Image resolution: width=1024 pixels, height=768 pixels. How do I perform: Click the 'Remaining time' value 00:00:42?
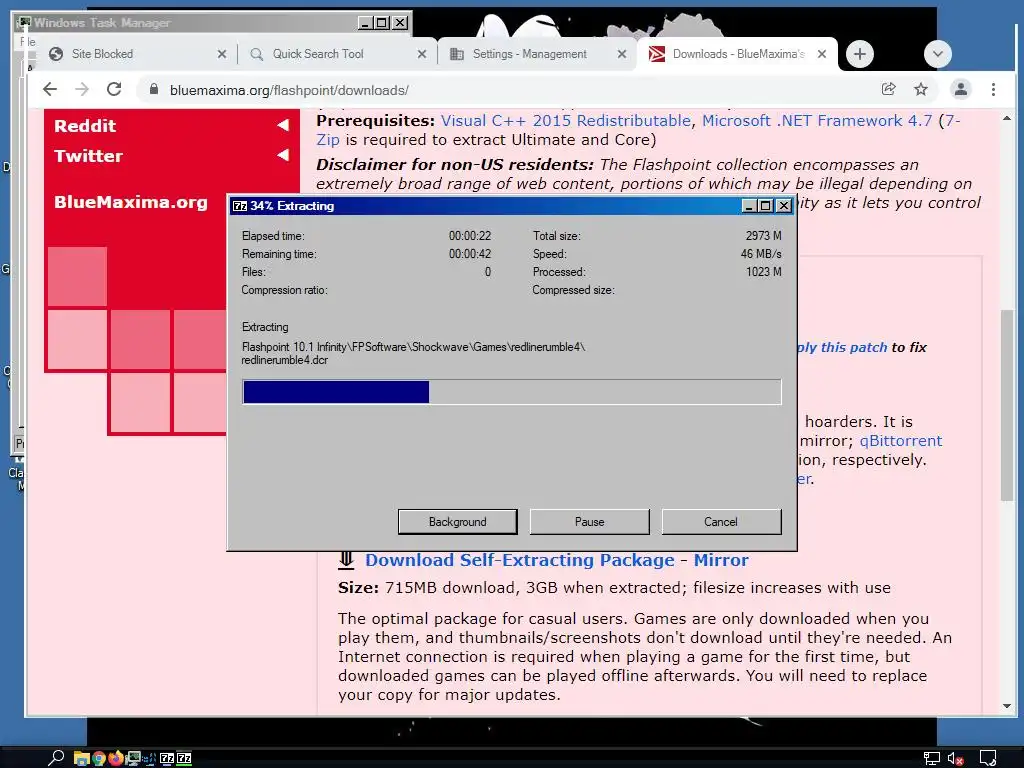tap(470, 254)
